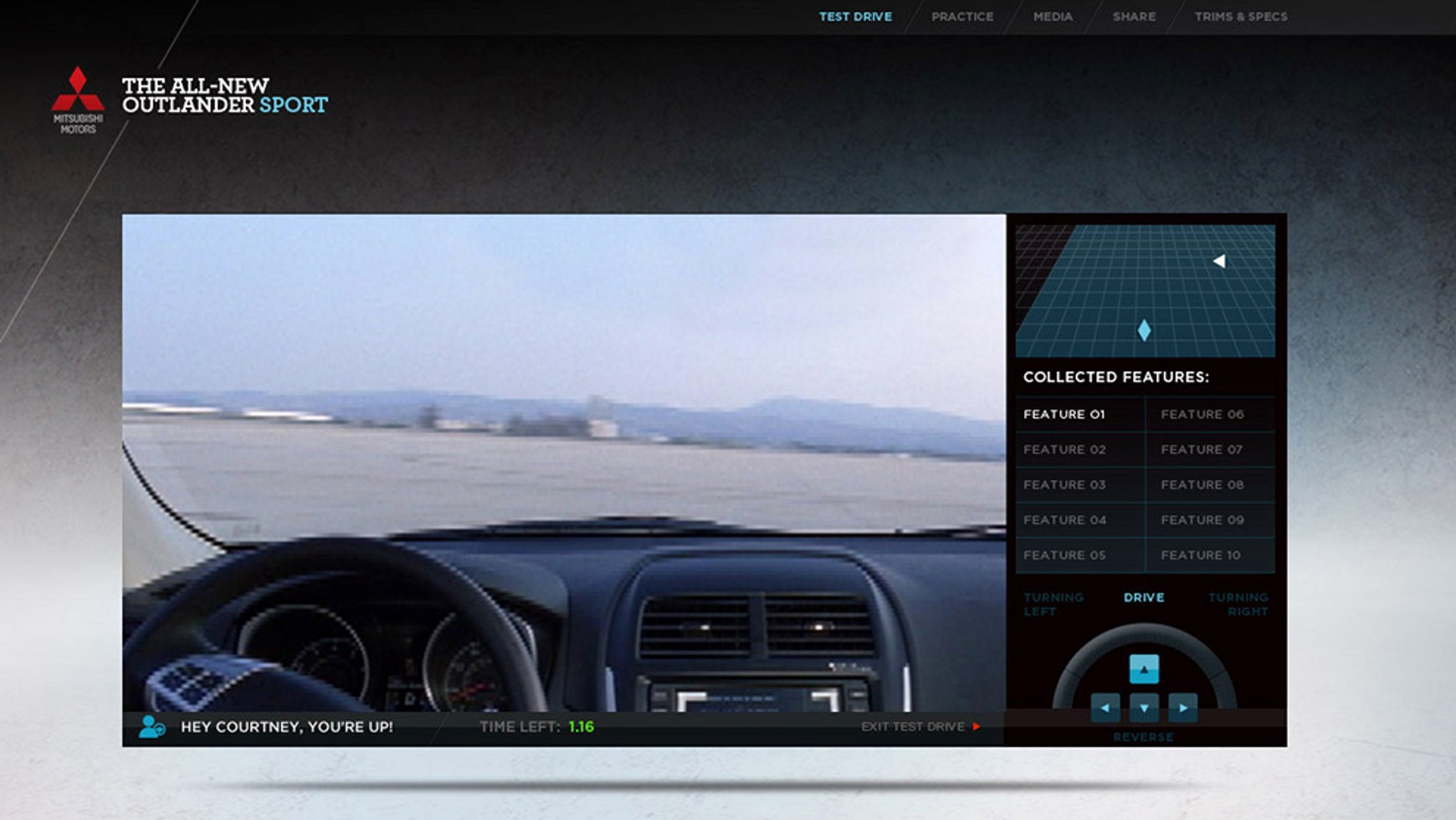Click the diamond car marker on grid
The width and height of the screenshot is (1456, 820).
tap(1144, 331)
